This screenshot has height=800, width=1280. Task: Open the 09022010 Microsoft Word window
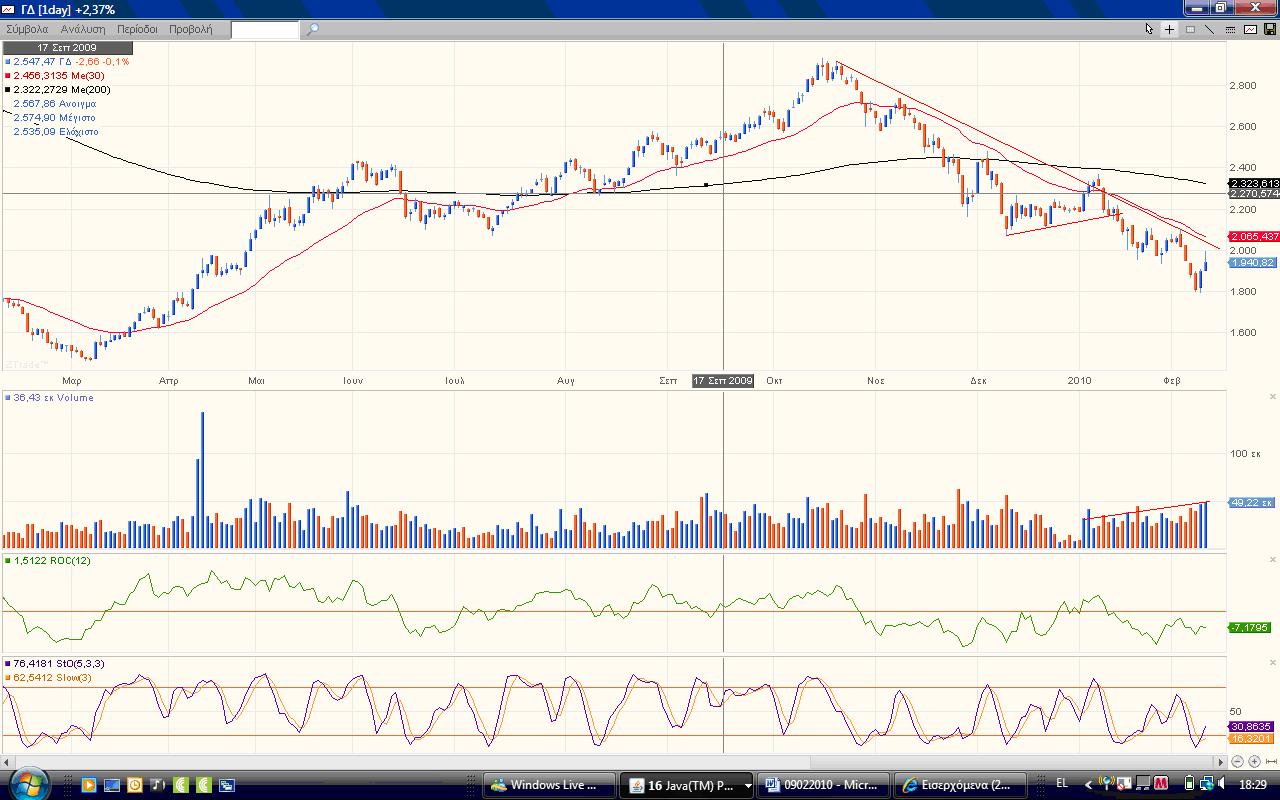(823, 785)
